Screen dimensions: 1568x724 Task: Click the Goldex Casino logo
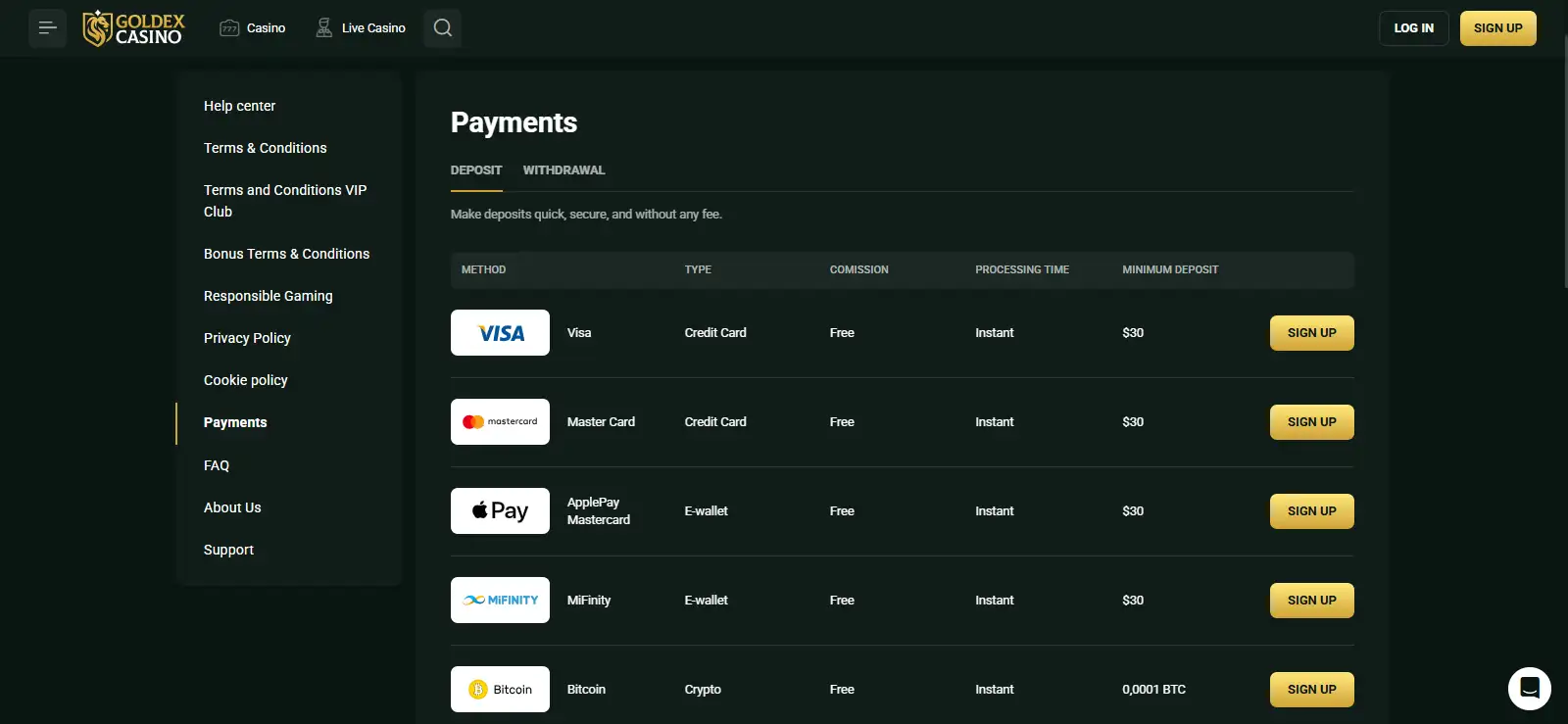133,28
